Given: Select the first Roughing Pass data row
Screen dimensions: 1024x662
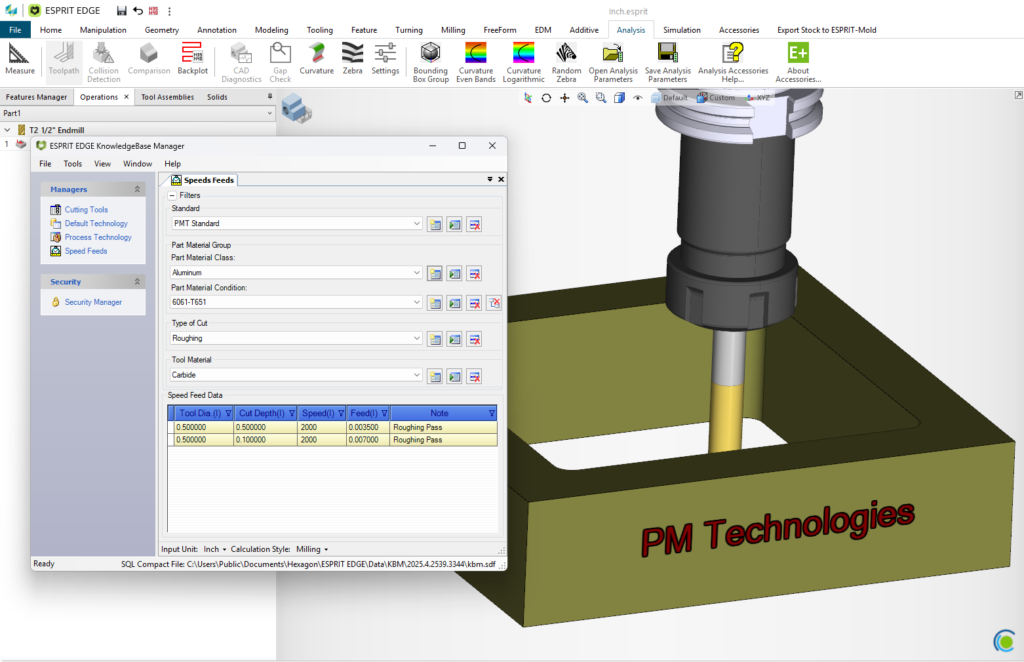Looking at the screenshot, I should click(x=332, y=427).
